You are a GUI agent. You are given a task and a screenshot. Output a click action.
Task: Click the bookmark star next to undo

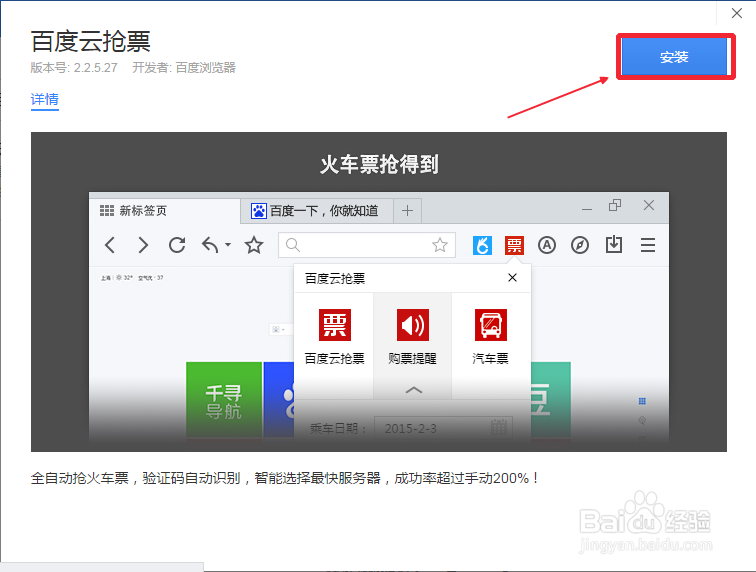(254, 245)
